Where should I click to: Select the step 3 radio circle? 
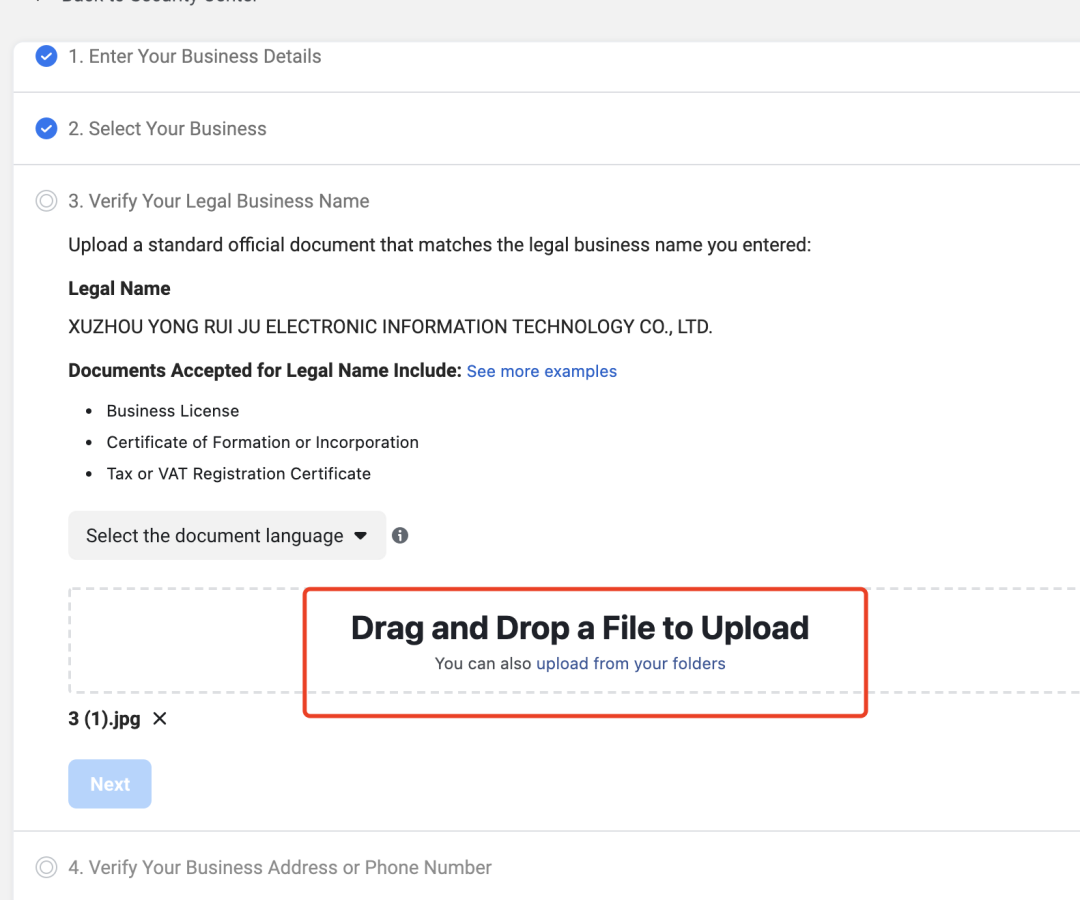click(46, 201)
